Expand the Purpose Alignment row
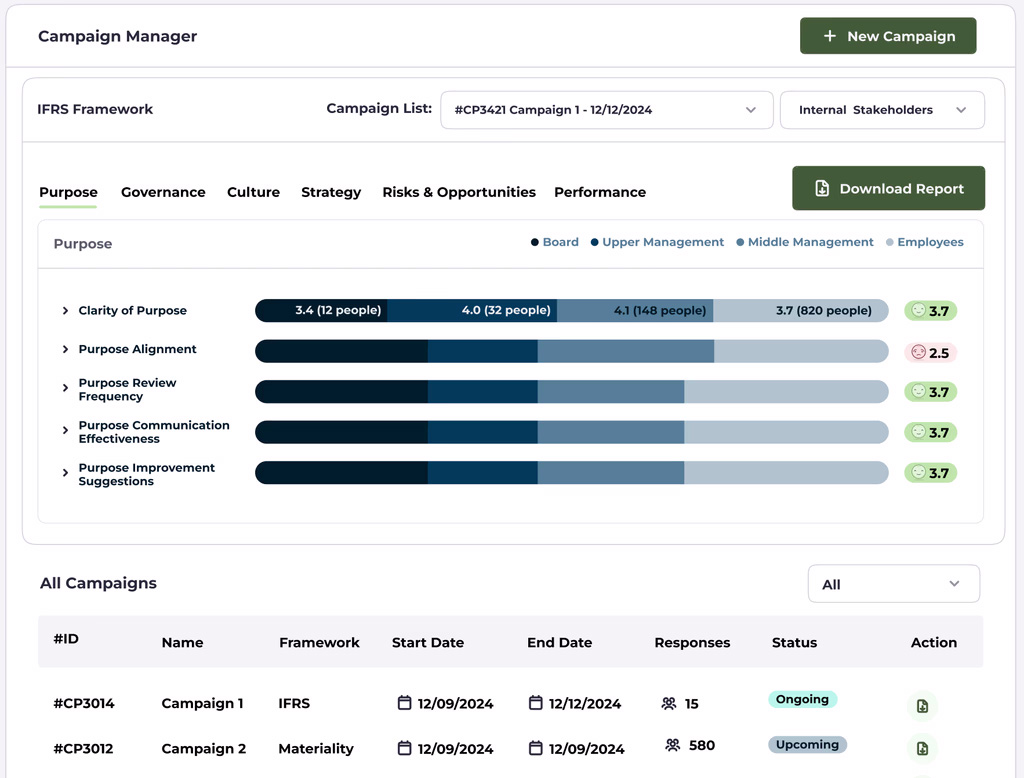Image resolution: width=1024 pixels, height=778 pixels. coord(66,349)
